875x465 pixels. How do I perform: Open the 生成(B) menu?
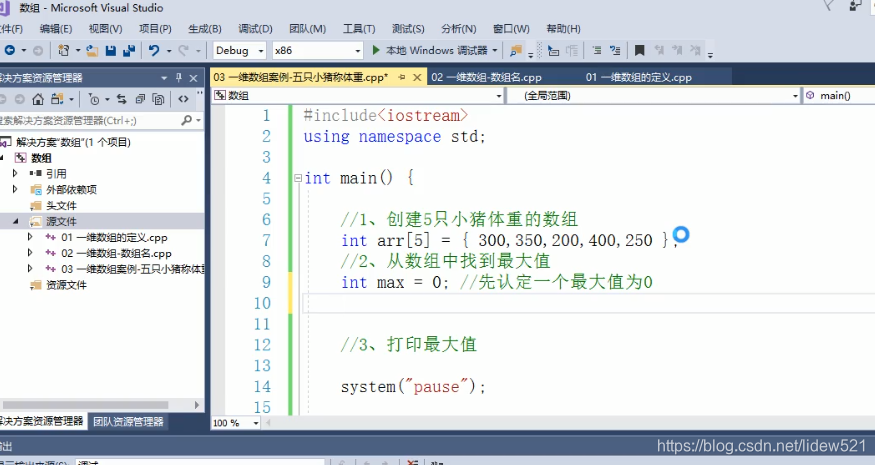coord(205,29)
